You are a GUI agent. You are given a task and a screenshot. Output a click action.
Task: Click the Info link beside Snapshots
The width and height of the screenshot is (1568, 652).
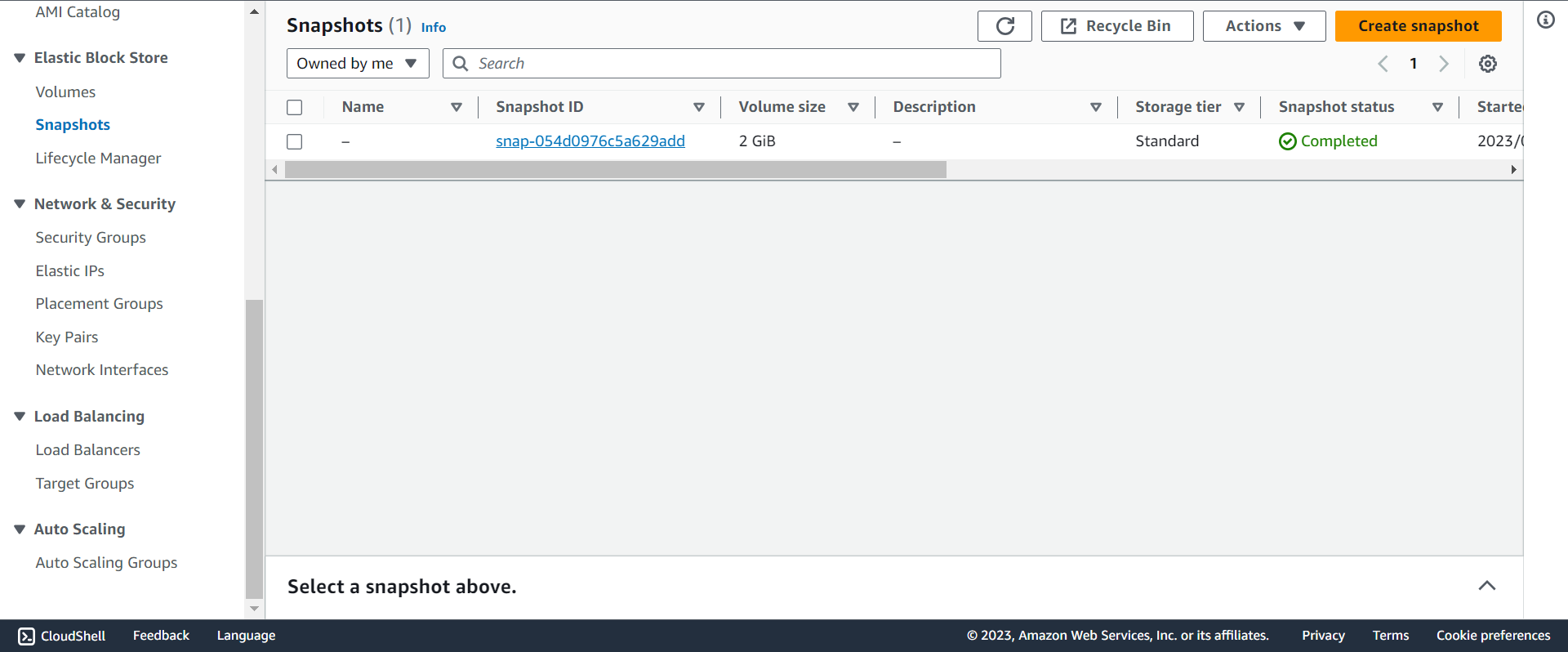tap(434, 28)
